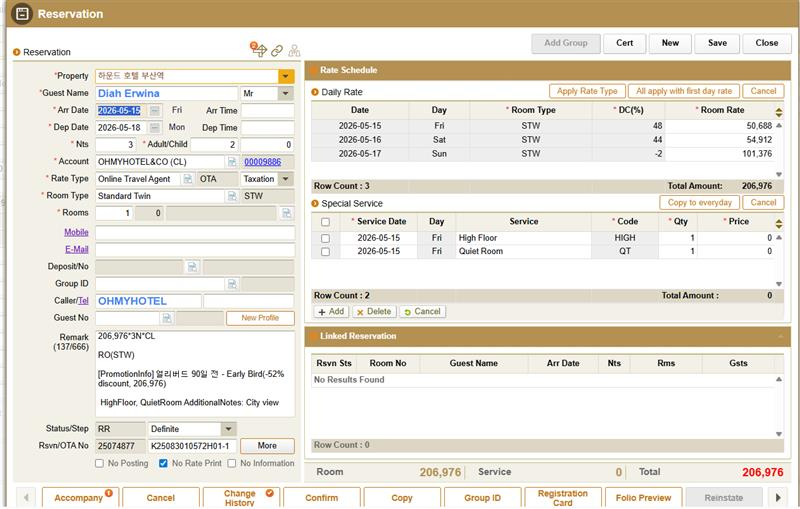Tick the High Floor service row checkbox

(325, 238)
